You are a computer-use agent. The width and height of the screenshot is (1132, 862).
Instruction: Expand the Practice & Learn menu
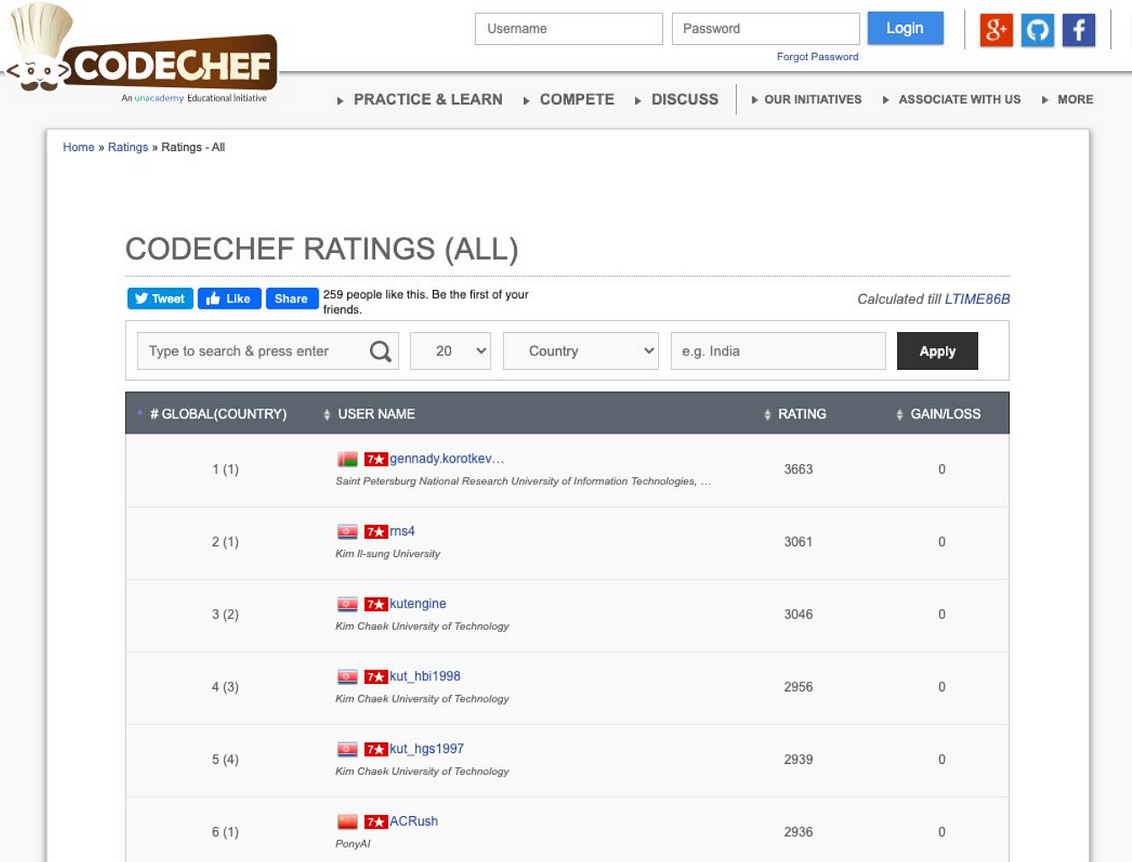coord(420,100)
